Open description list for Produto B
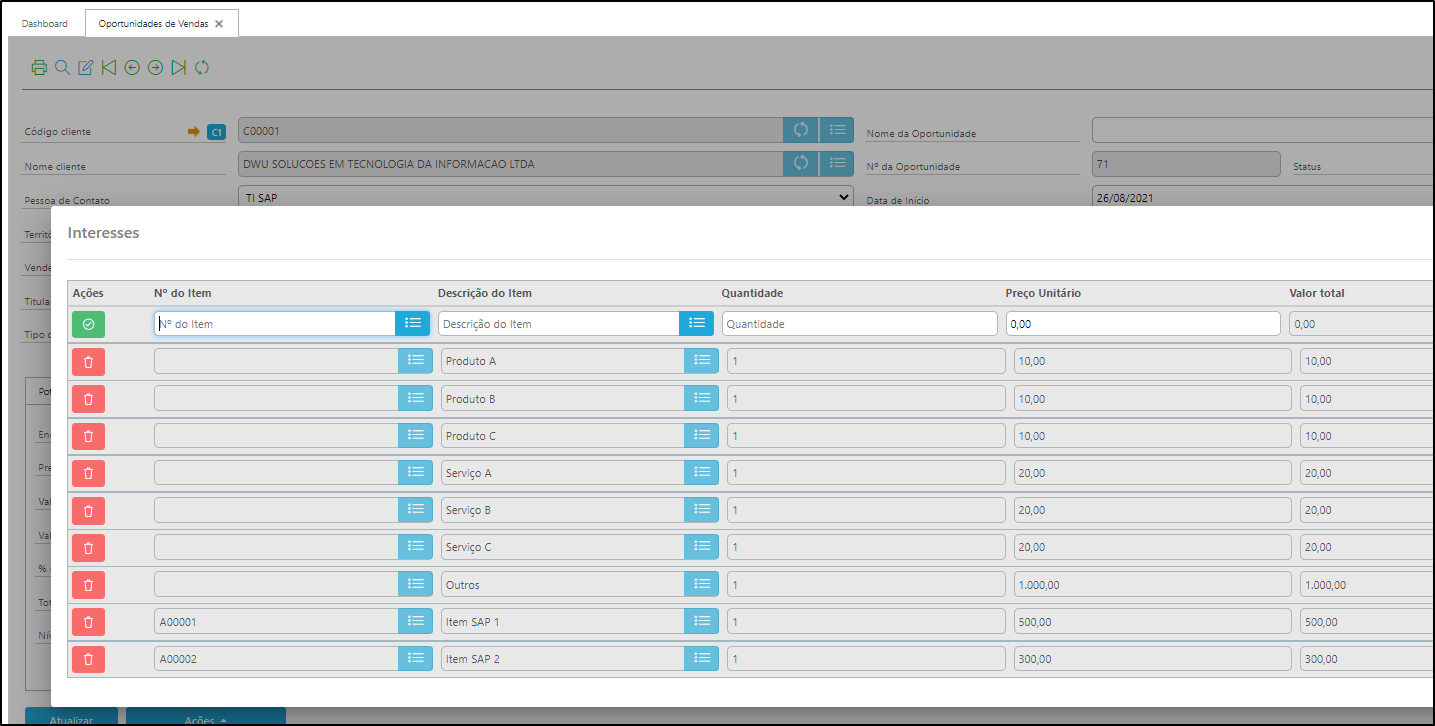The width and height of the screenshot is (1435, 726). [x=702, y=398]
